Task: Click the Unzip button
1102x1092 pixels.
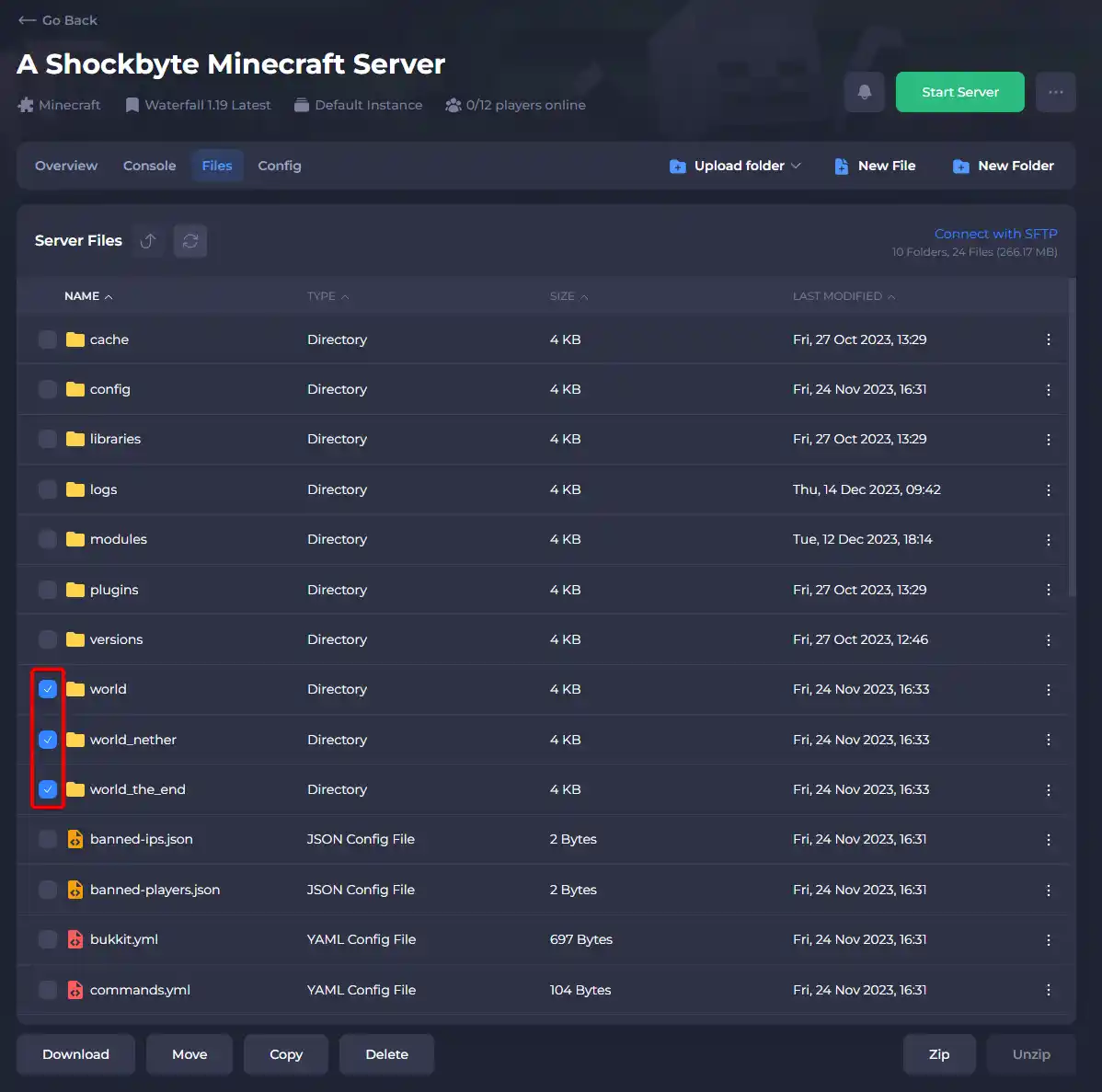Action: tap(1031, 1054)
